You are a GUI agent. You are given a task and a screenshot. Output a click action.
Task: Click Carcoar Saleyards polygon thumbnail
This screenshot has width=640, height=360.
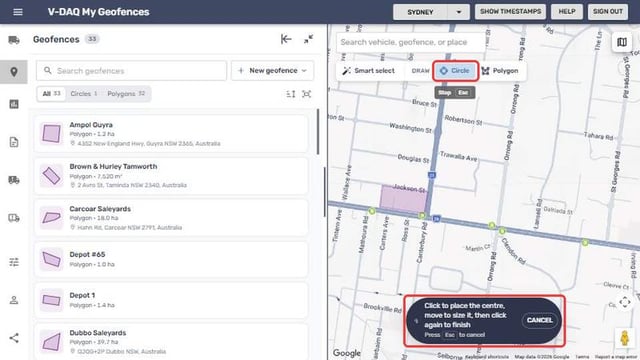pyautogui.click(x=51, y=218)
